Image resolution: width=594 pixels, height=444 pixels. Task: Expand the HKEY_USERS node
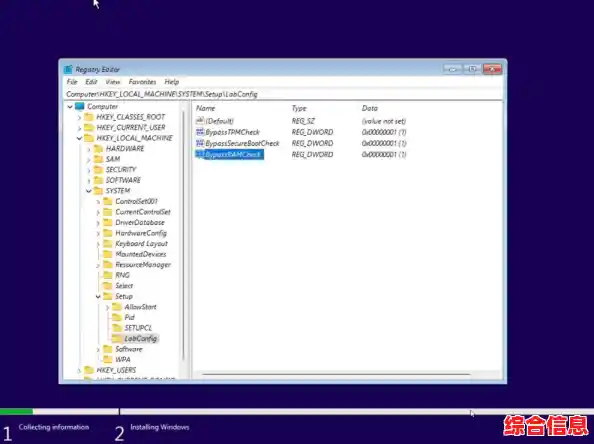pyautogui.click(x=79, y=370)
